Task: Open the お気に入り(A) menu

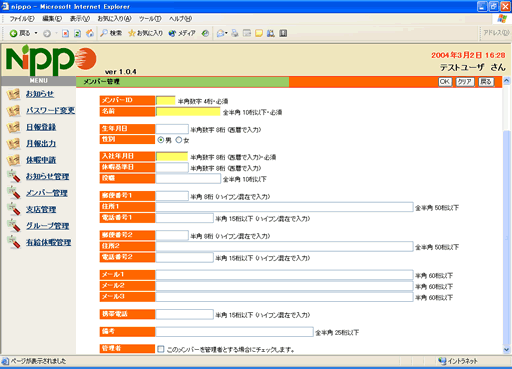Action: pyautogui.click(x=114, y=19)
